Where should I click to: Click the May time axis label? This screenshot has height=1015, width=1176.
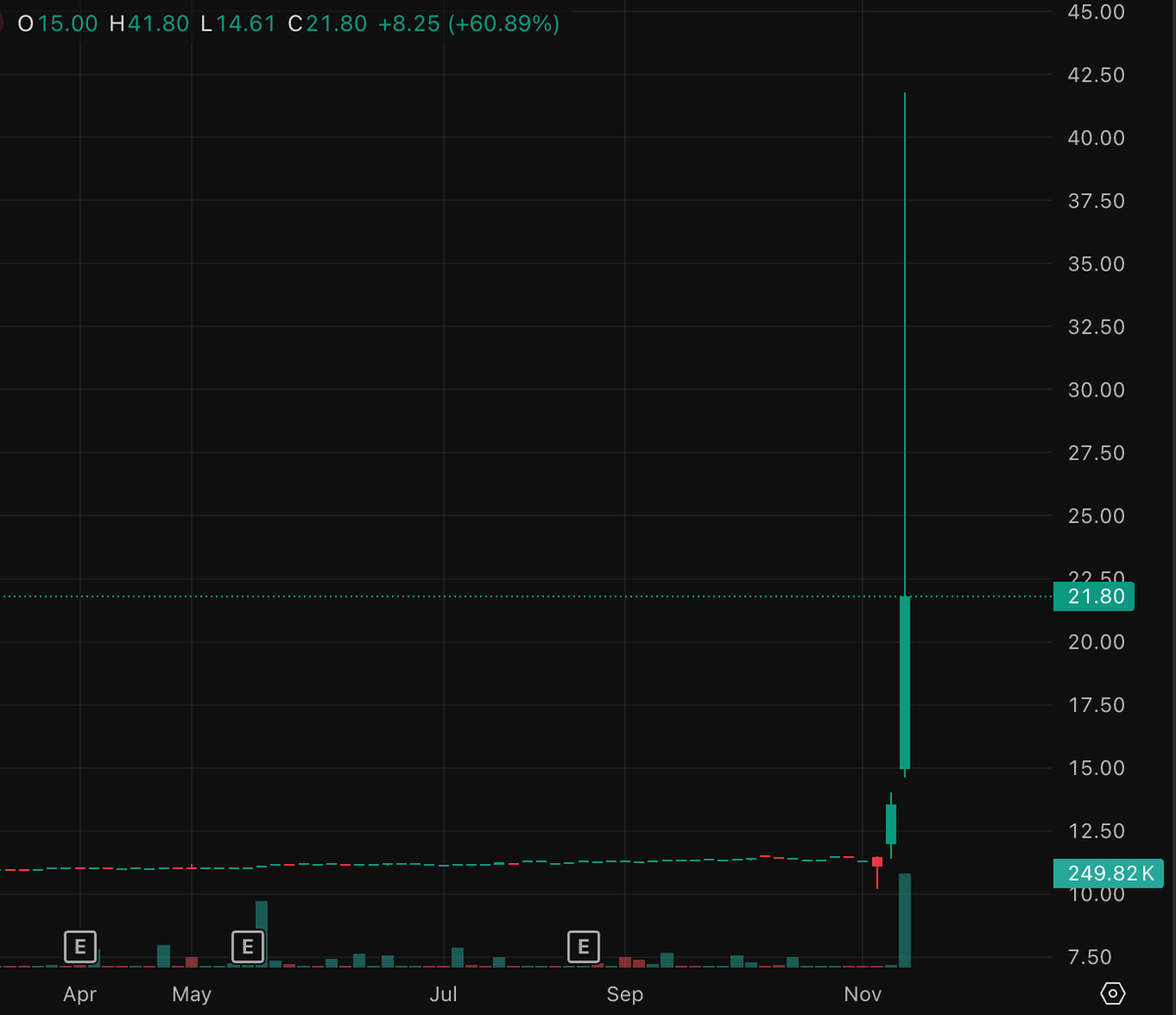coord(191,994)
